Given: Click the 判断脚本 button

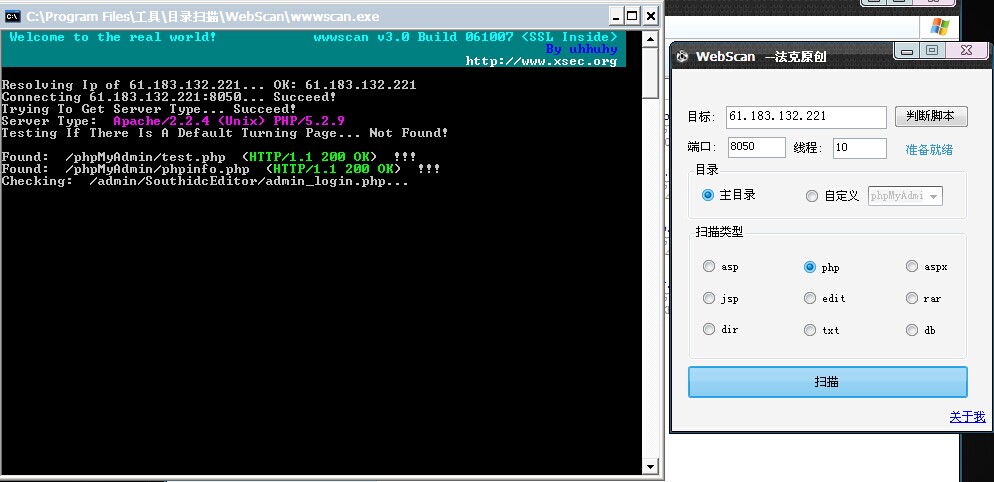Looking at the screenshot, I should click(x=931, y=116).
